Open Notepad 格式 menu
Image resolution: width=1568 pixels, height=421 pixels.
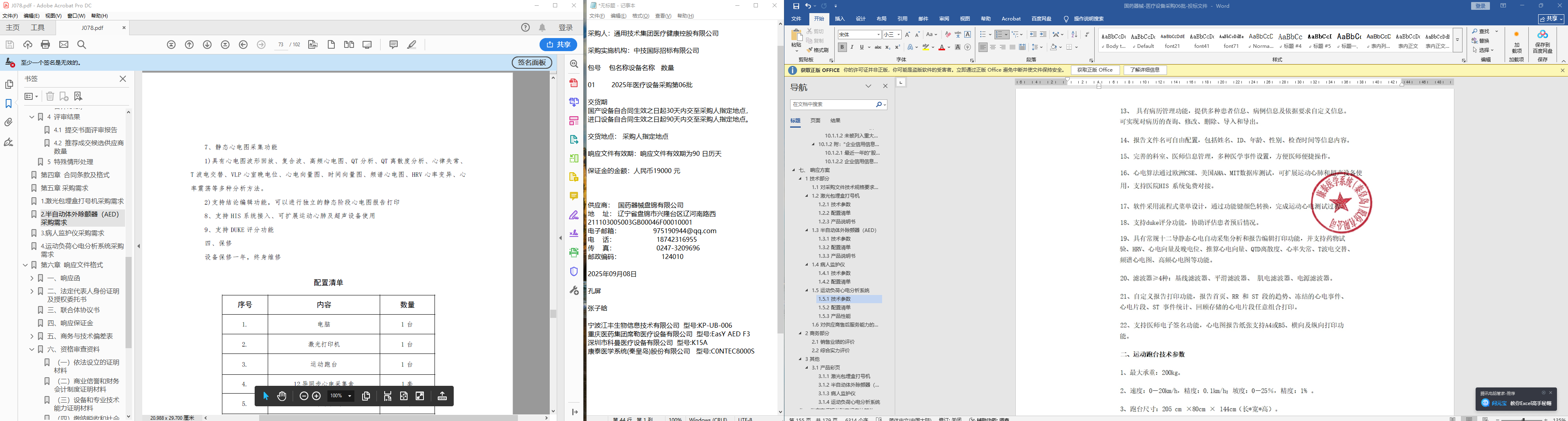tap(641, 16)
